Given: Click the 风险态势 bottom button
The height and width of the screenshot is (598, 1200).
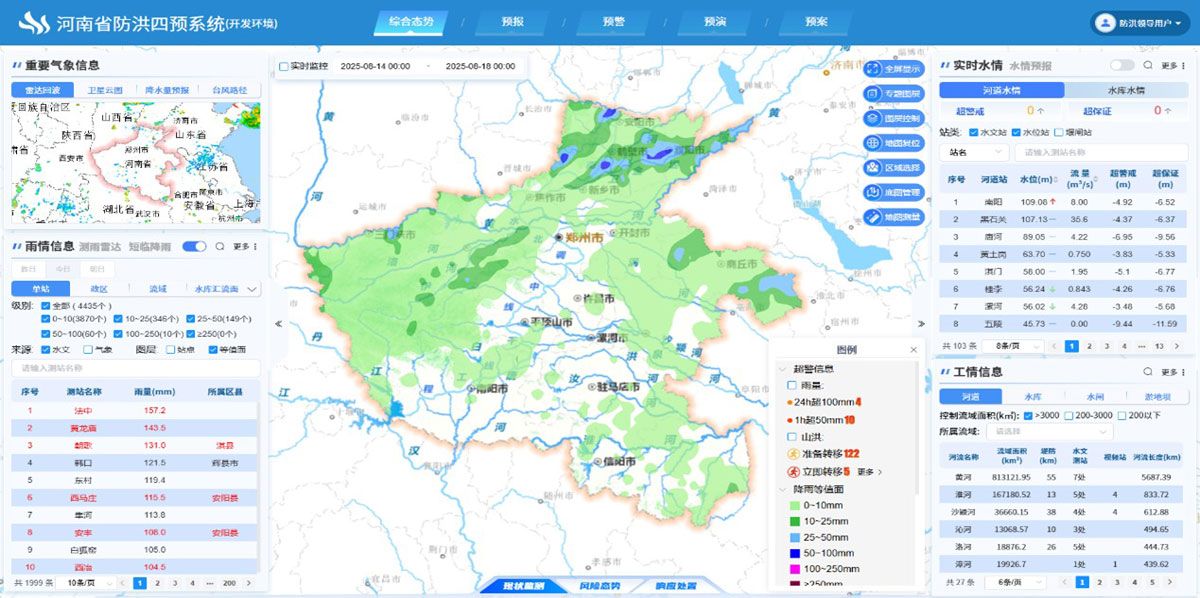Looking at the screenshot, I should click(x=599, y=586).
